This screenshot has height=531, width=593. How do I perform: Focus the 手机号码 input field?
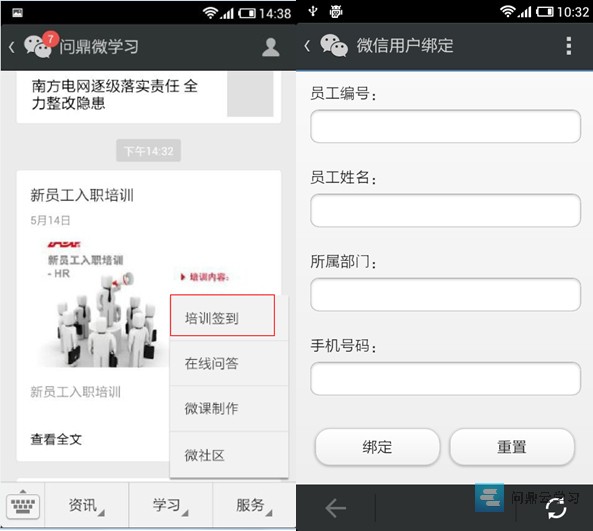445,379
